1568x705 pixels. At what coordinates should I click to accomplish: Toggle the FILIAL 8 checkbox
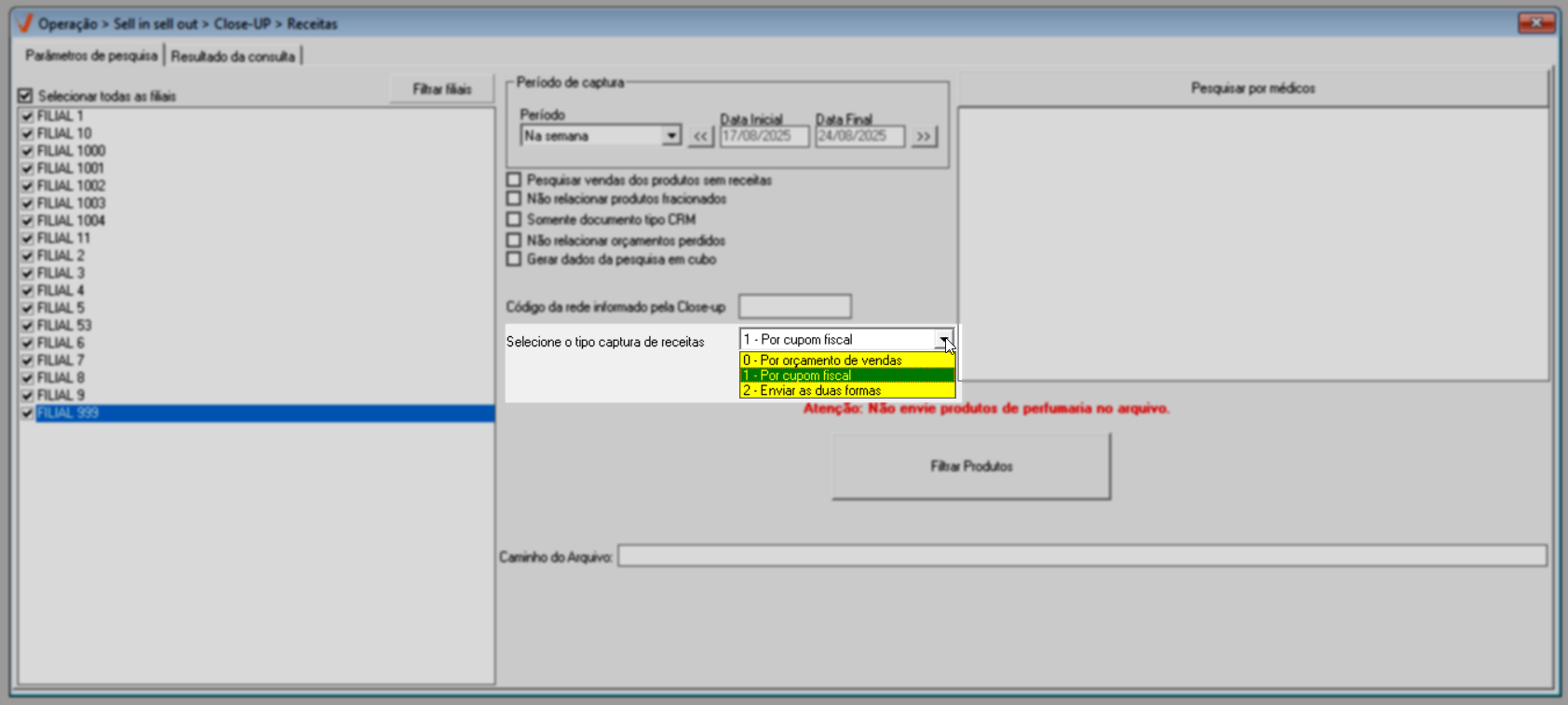pos(27,378)
